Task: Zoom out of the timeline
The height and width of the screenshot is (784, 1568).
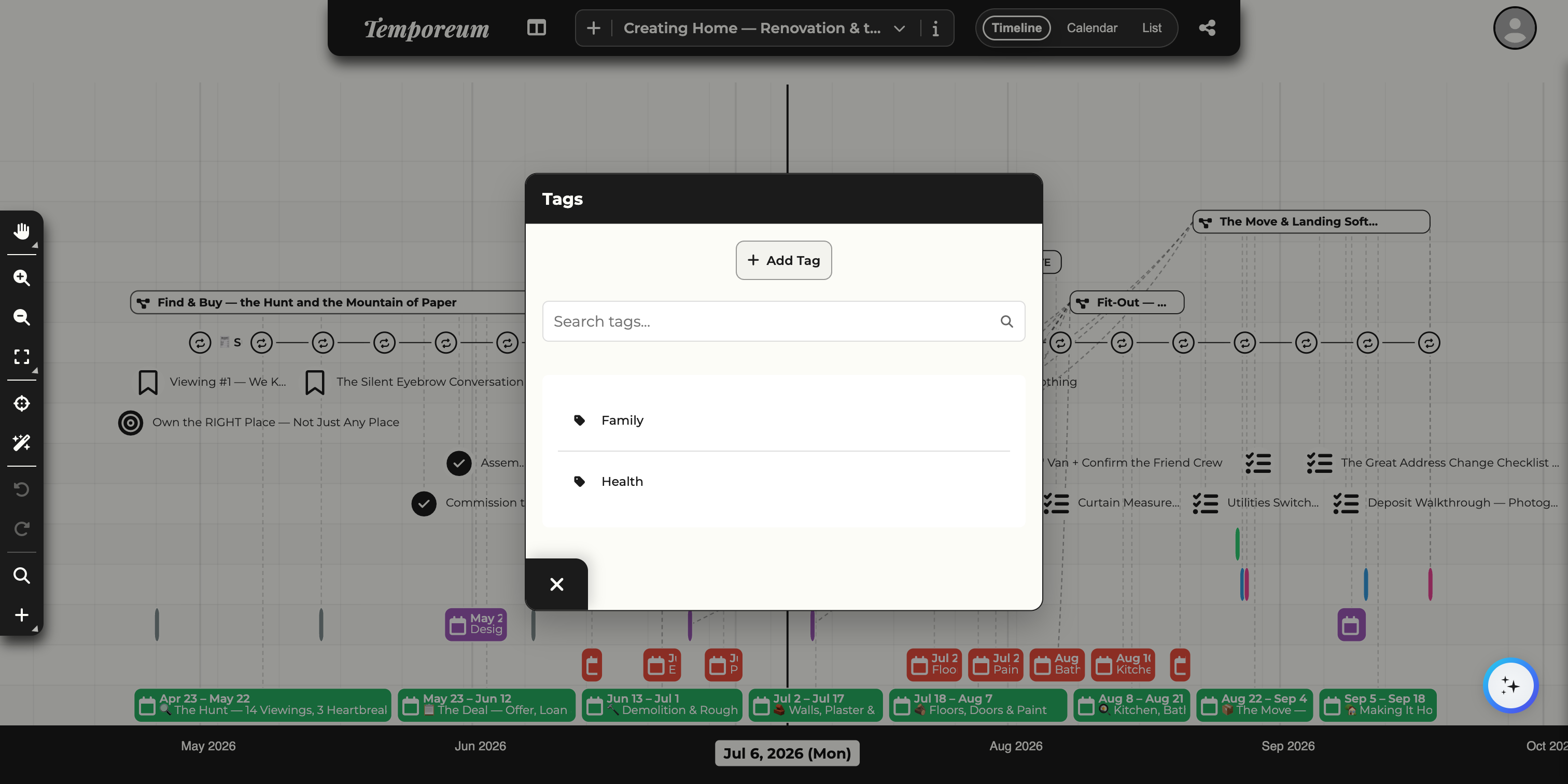Action: coord(22,317)
